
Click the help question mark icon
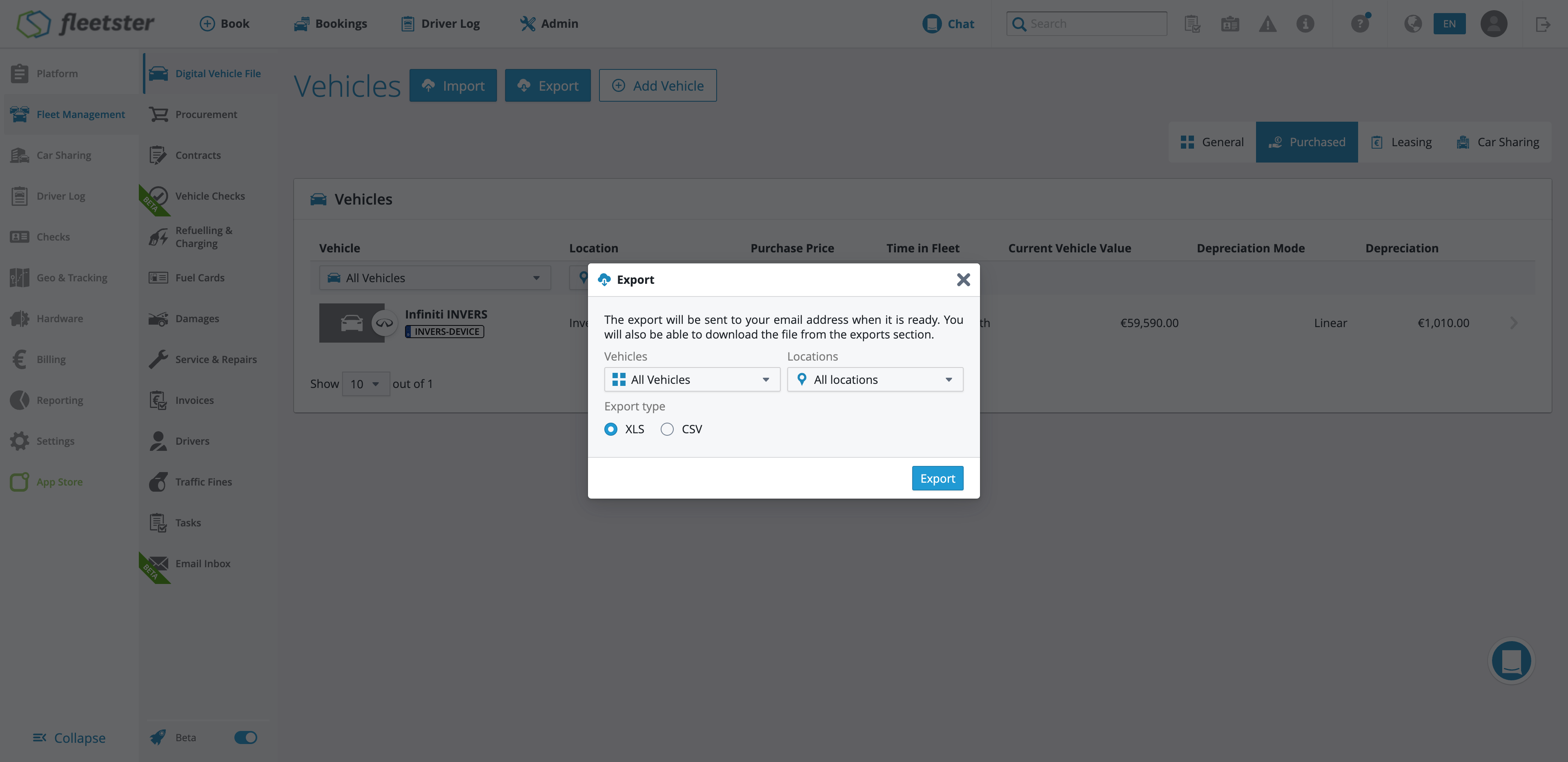click(x=1359, y=24)
